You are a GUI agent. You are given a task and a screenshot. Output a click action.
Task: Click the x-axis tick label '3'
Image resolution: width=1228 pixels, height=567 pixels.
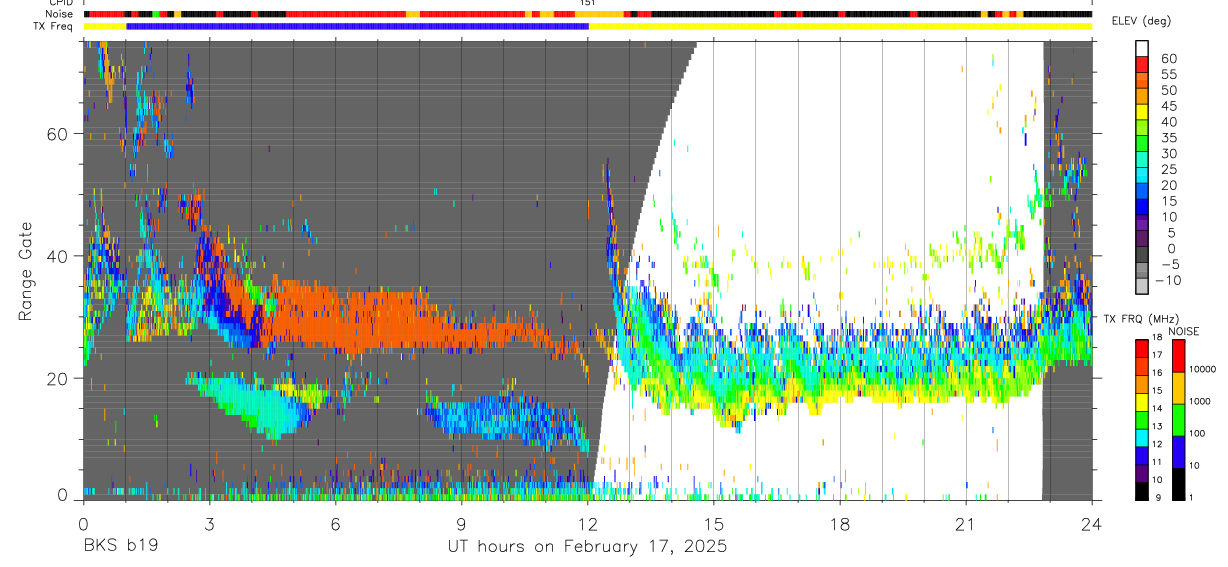[x=209, y=524]
